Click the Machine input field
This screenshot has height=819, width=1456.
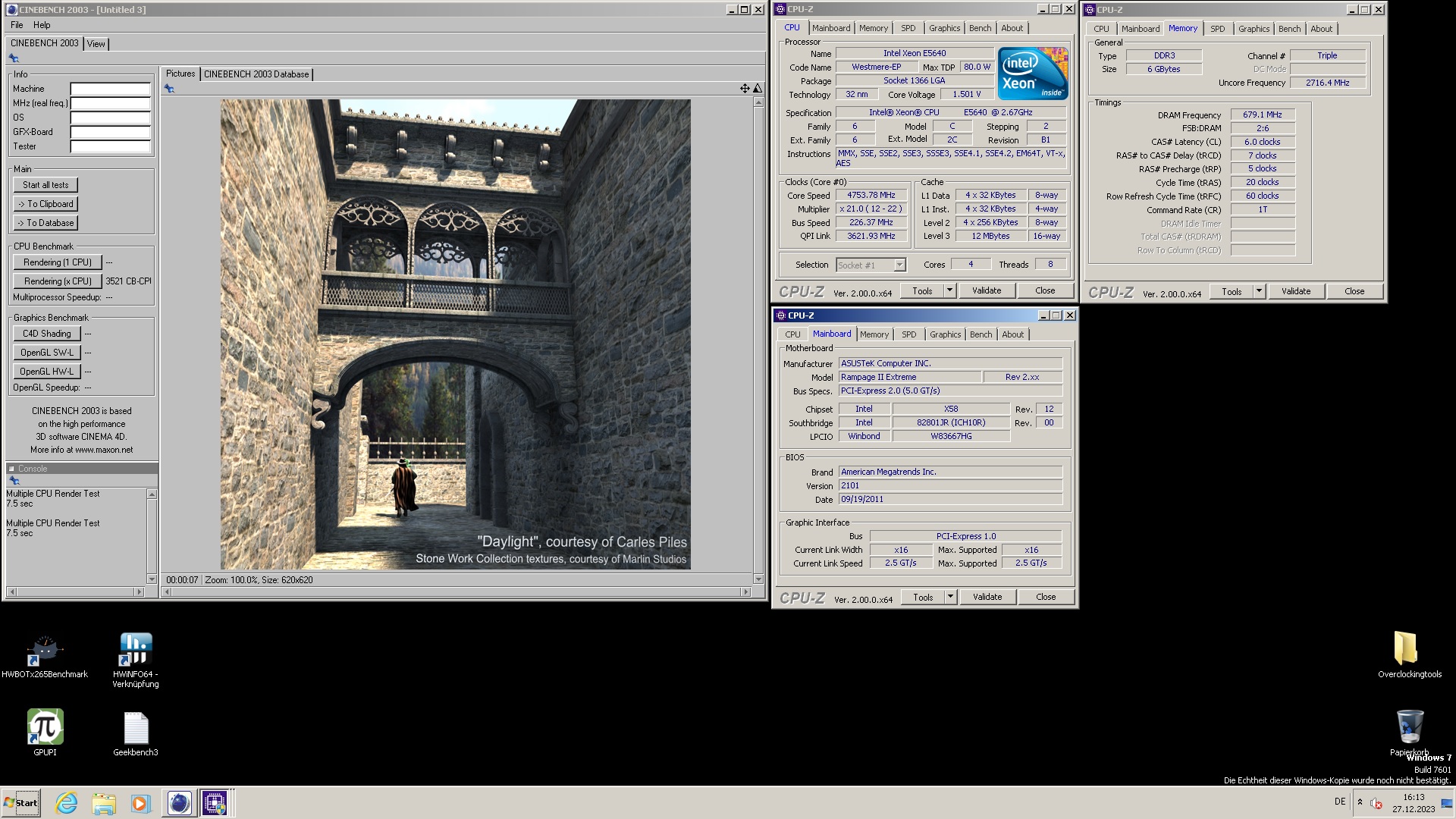pyautogui.click(x=111, y=89)
